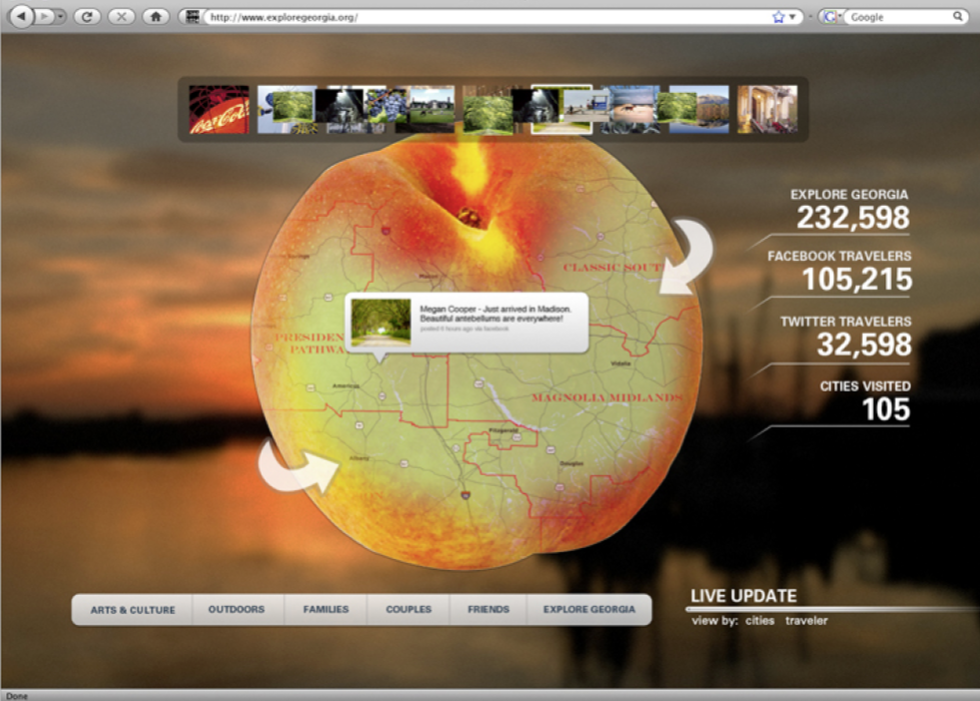View live updates by traveler

(x=806, y=620)
